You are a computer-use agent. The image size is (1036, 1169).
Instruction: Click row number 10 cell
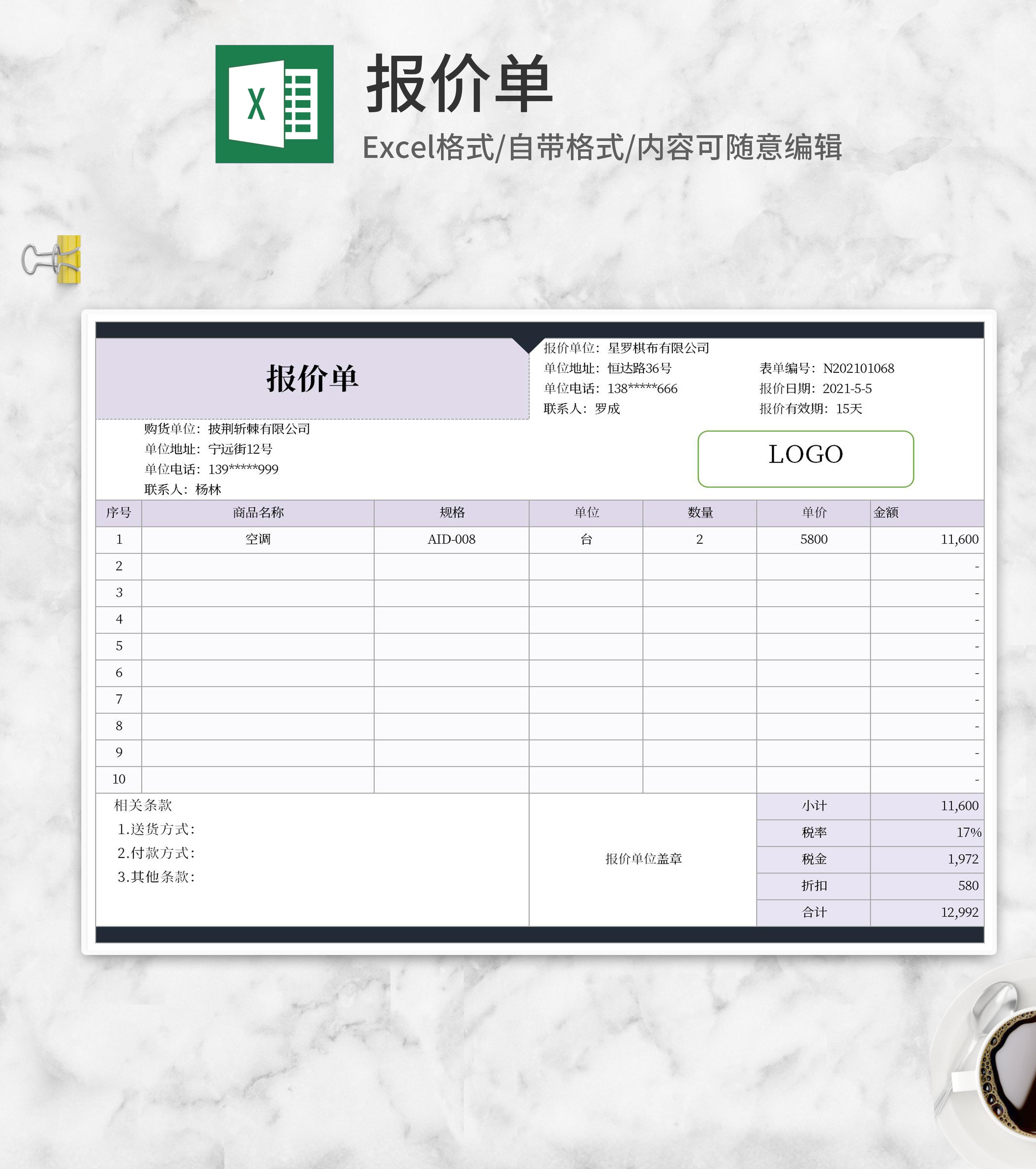coord(118,779)
